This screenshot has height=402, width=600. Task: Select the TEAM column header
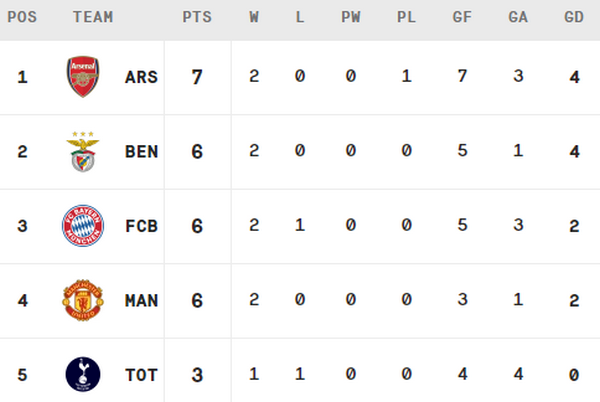click(93, 18)
